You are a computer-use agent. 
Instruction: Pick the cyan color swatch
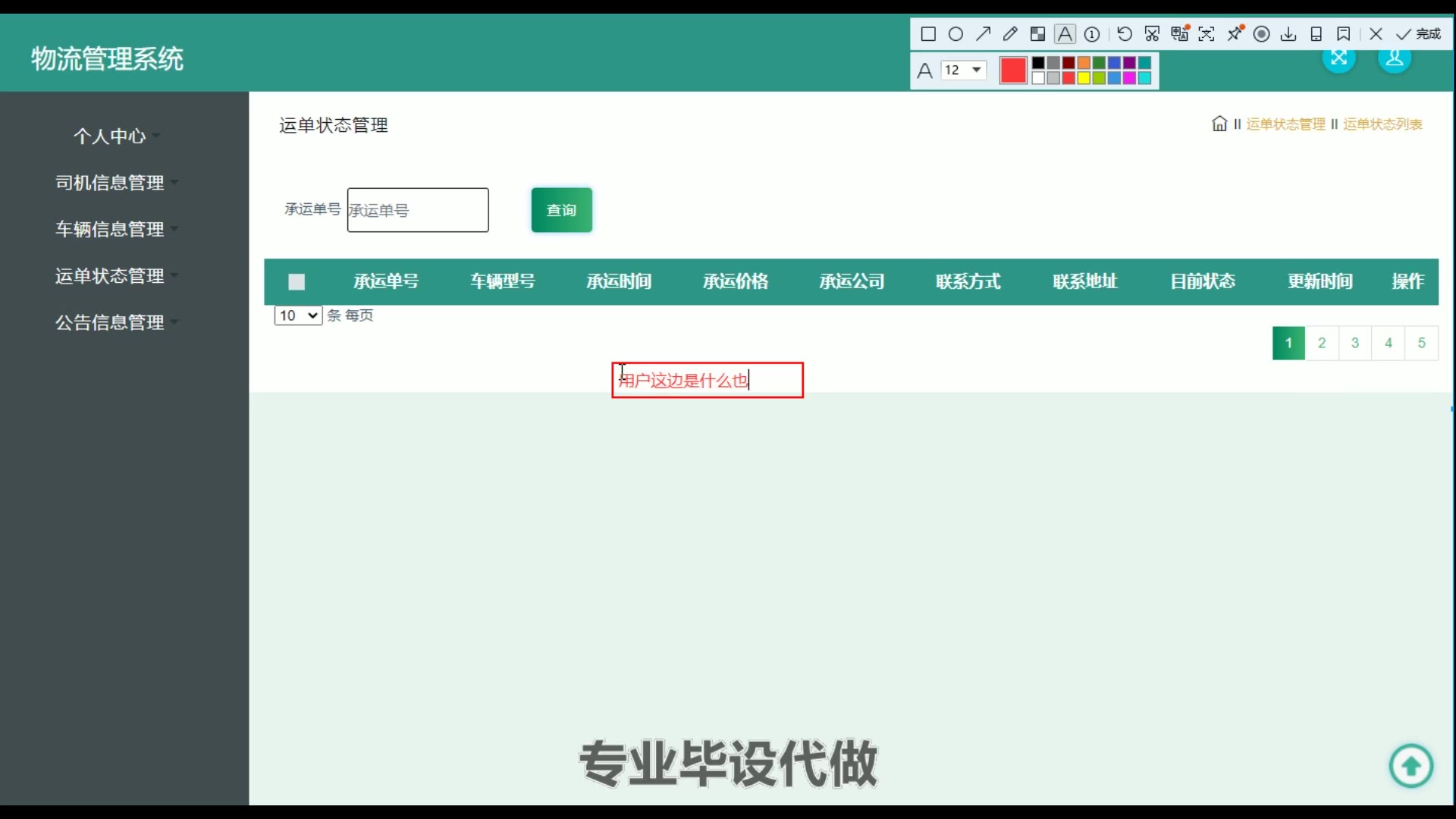[x=1144, y=78]
